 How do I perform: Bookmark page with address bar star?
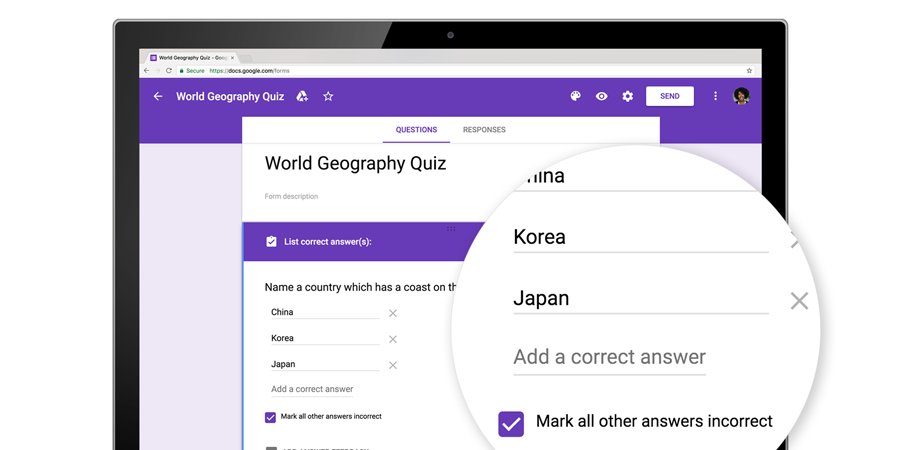[749, 71]
